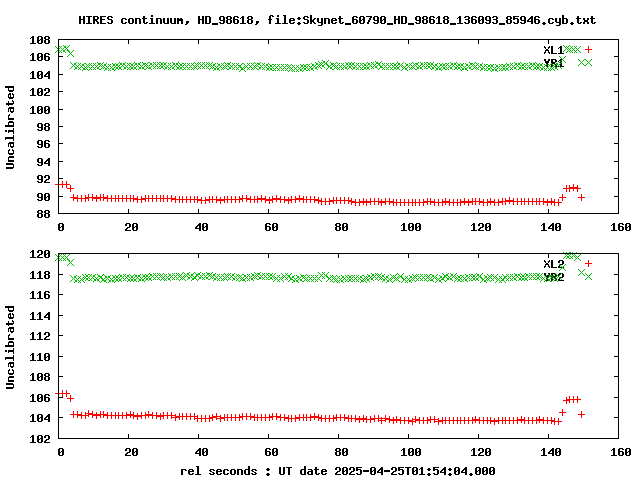Viewport: 640px width, 480px height.
Task: Select the YR2 legend label
Action: (553, 277)
